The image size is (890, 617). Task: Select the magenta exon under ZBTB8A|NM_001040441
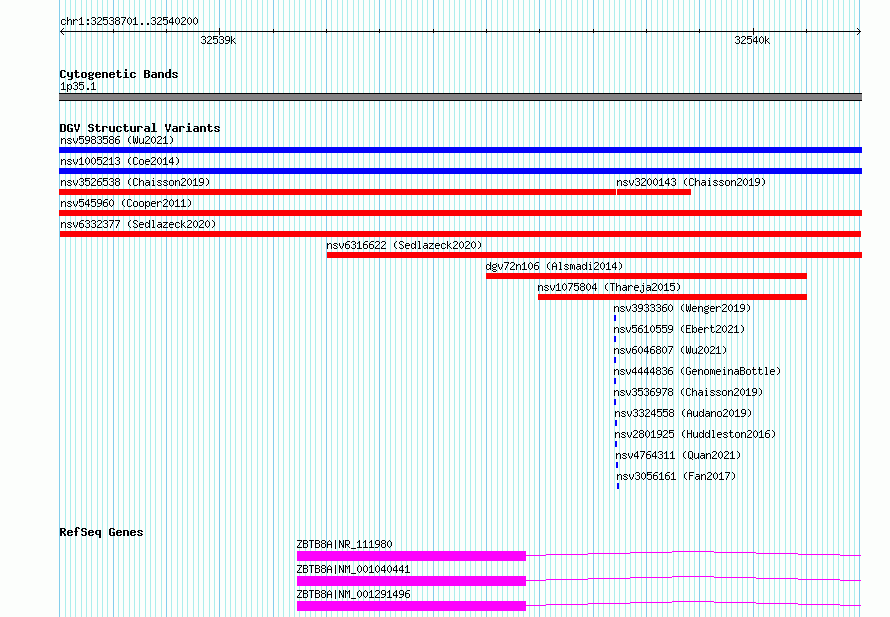tap(412, 581)
